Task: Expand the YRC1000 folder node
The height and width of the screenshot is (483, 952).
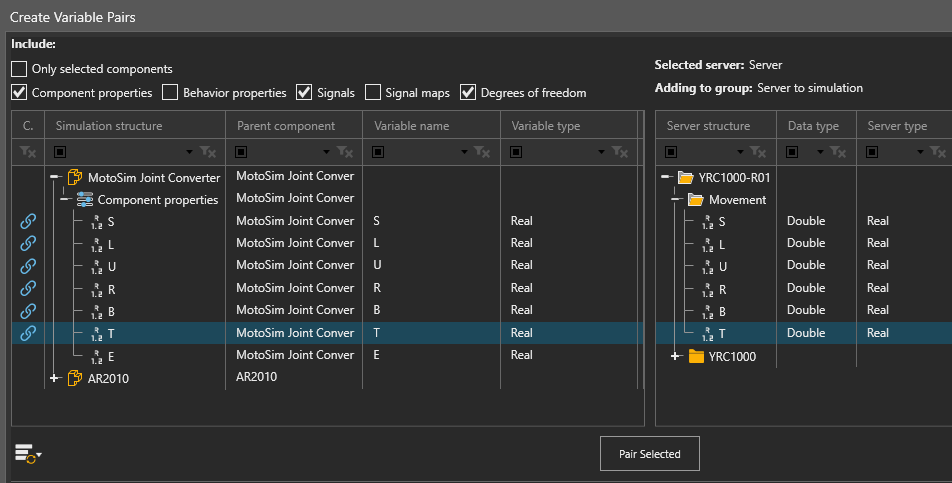Action: 676,356
